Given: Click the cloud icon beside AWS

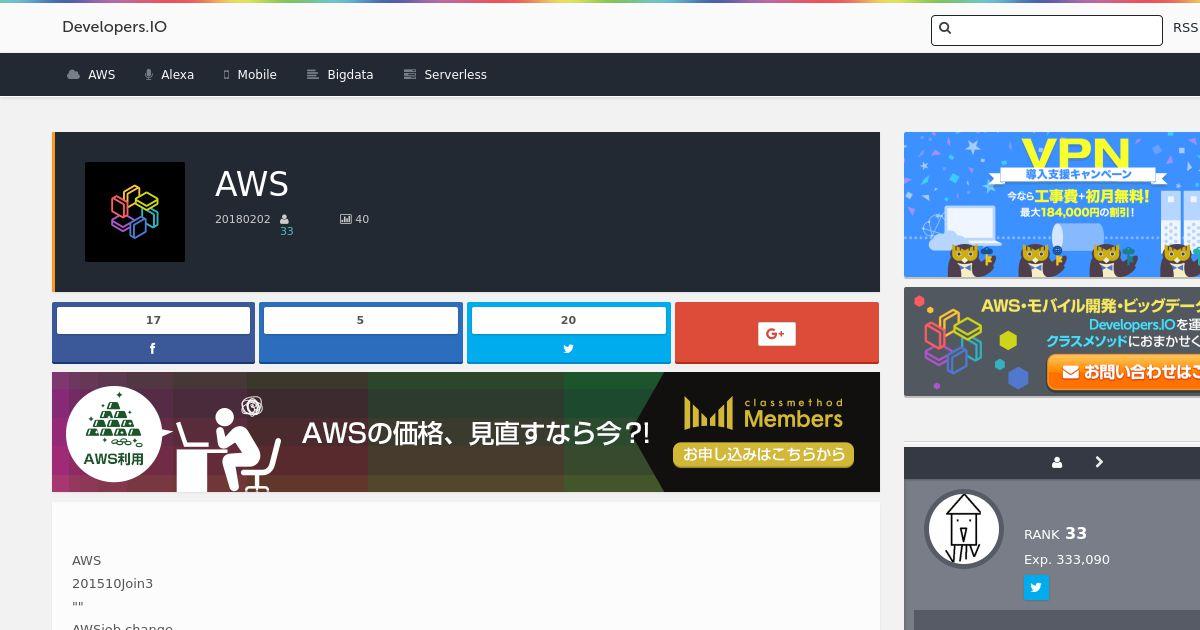Looking at the screenshot, I should [x=73, y=75].
